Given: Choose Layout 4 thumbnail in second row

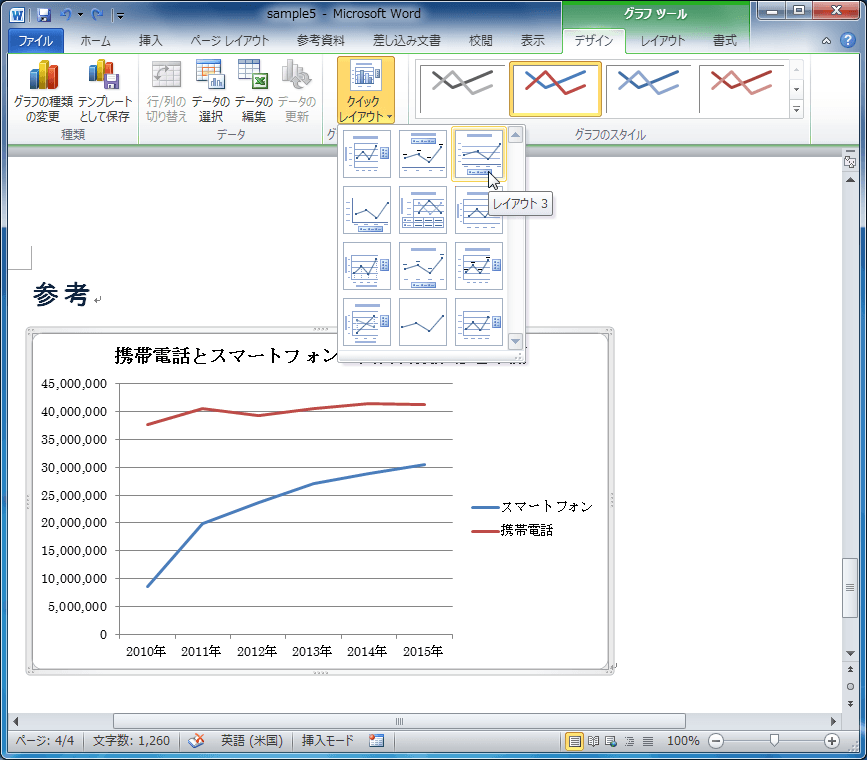Looking at the screenshot, I should (x=367, y=210).
